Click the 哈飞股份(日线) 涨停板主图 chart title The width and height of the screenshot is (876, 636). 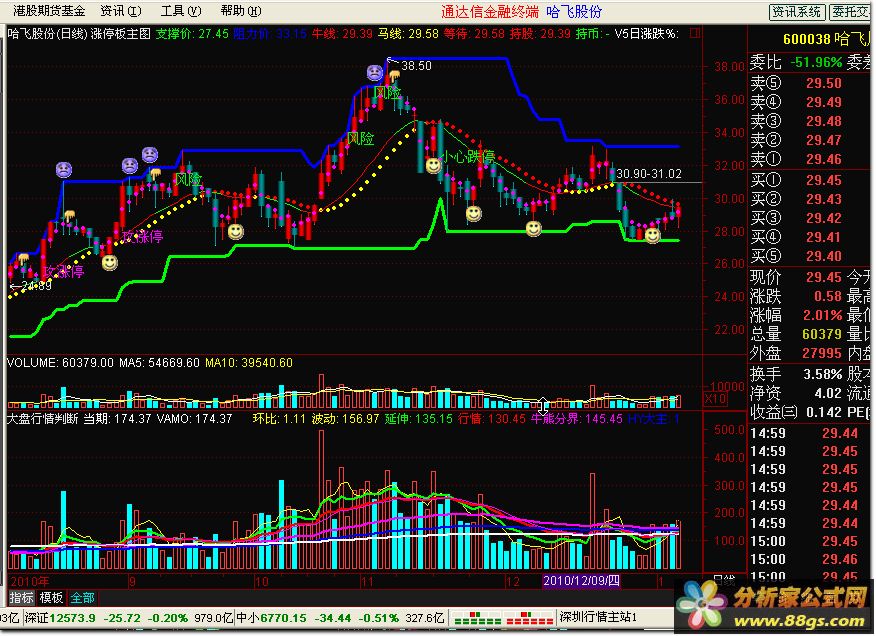click(x=79, y=34)
